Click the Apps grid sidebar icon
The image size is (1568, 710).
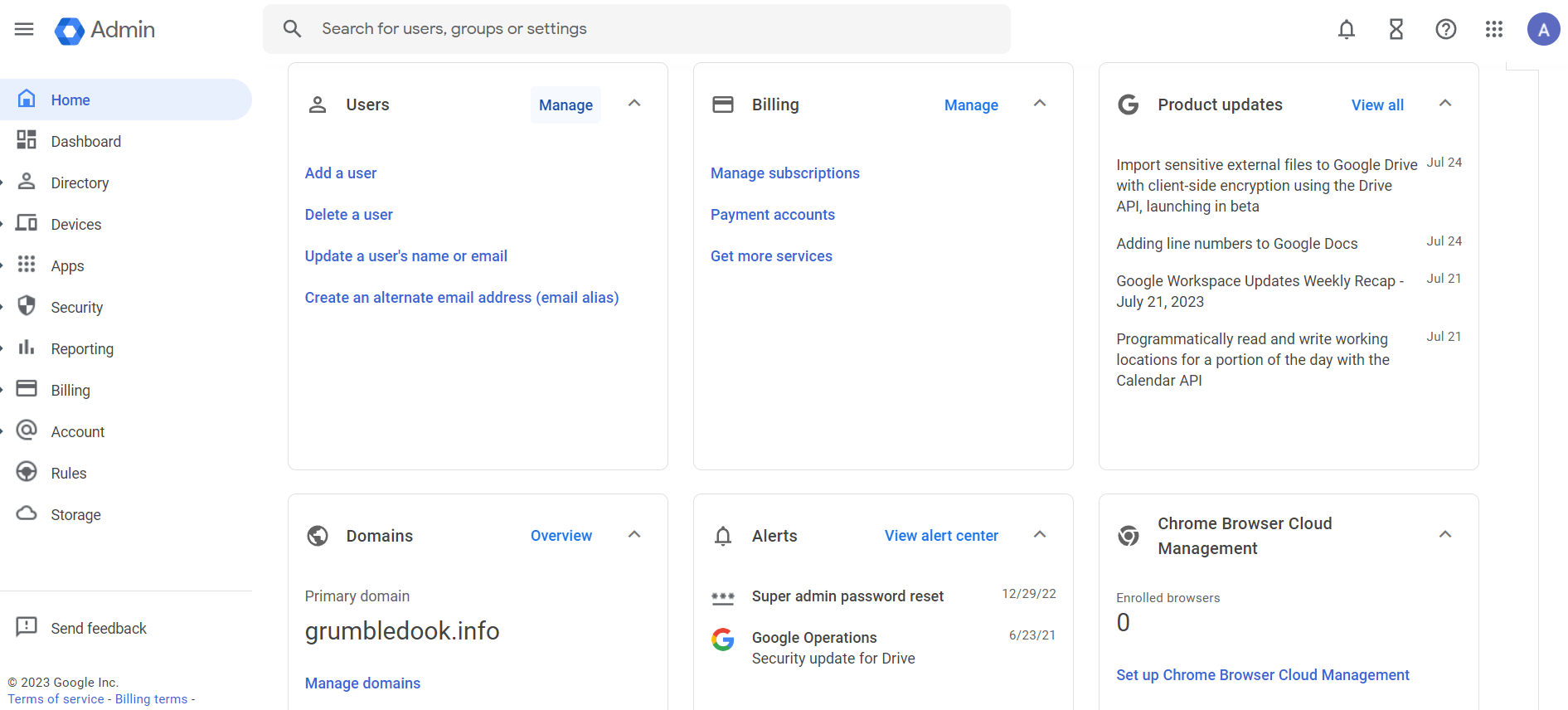tap(27, 265)
